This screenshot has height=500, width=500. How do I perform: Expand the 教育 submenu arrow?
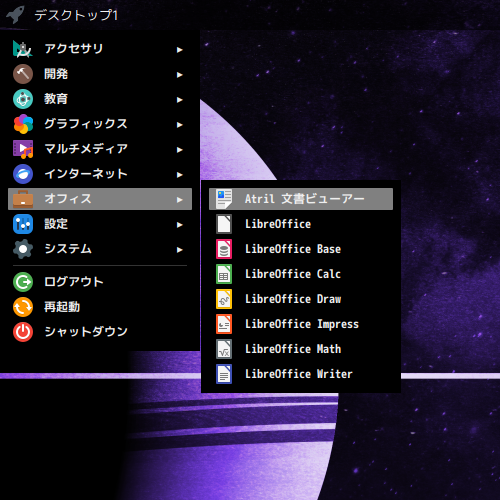pyautogui.click(x=180, y=100)
